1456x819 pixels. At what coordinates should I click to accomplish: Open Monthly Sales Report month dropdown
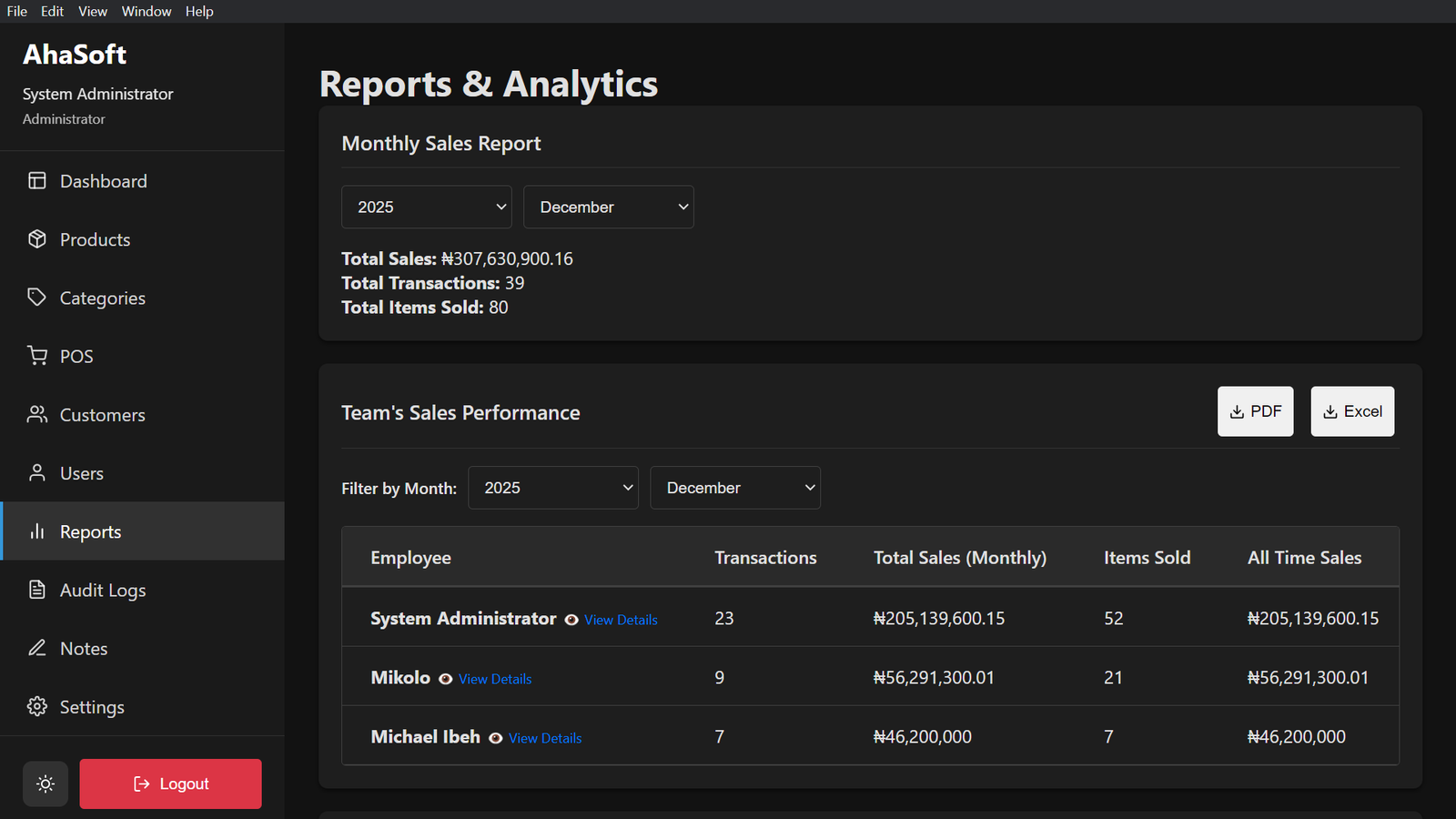click(x=608, y=207)
